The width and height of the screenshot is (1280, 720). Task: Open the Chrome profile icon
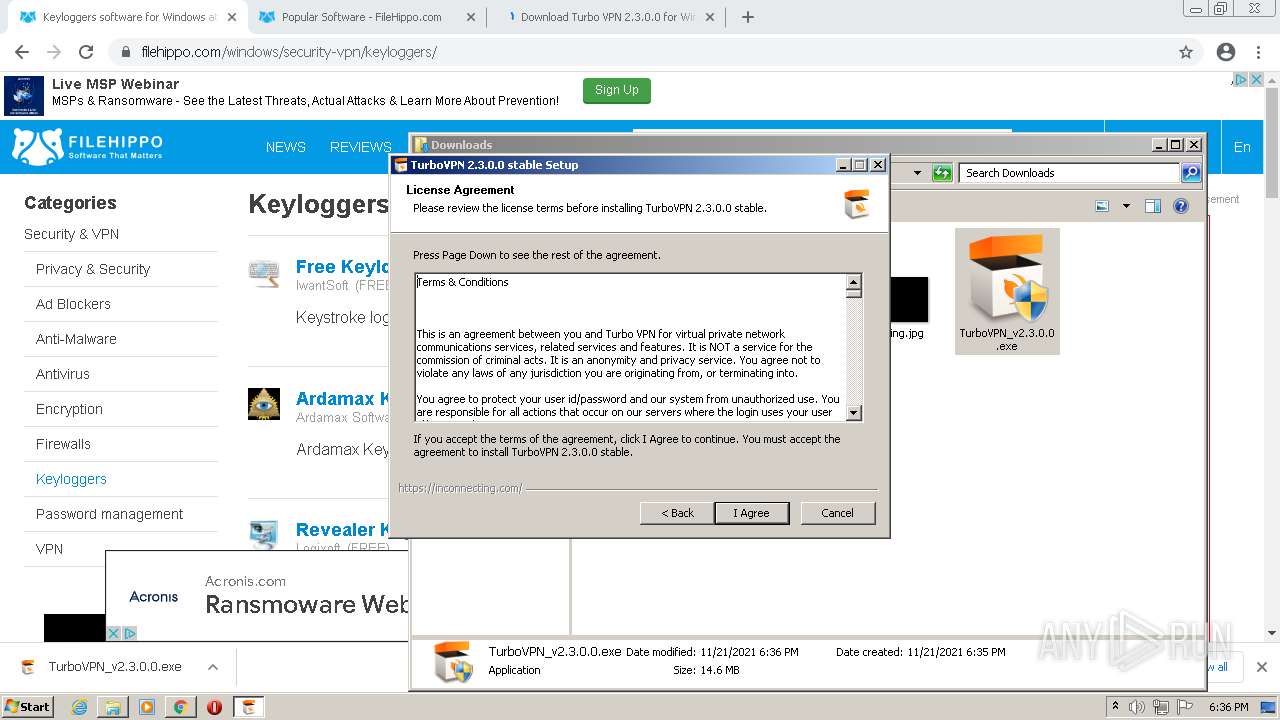pos(1226,52)
